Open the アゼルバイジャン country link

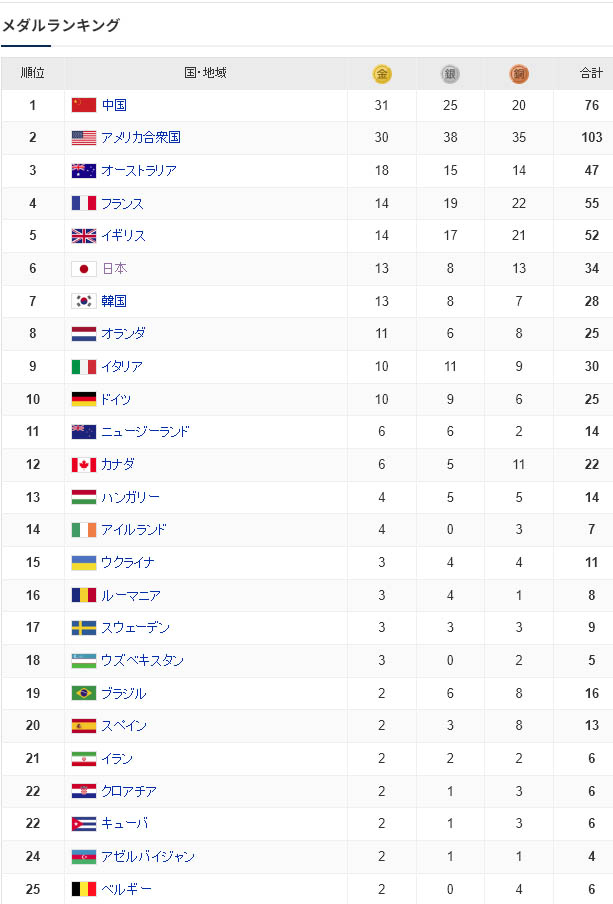148,856
